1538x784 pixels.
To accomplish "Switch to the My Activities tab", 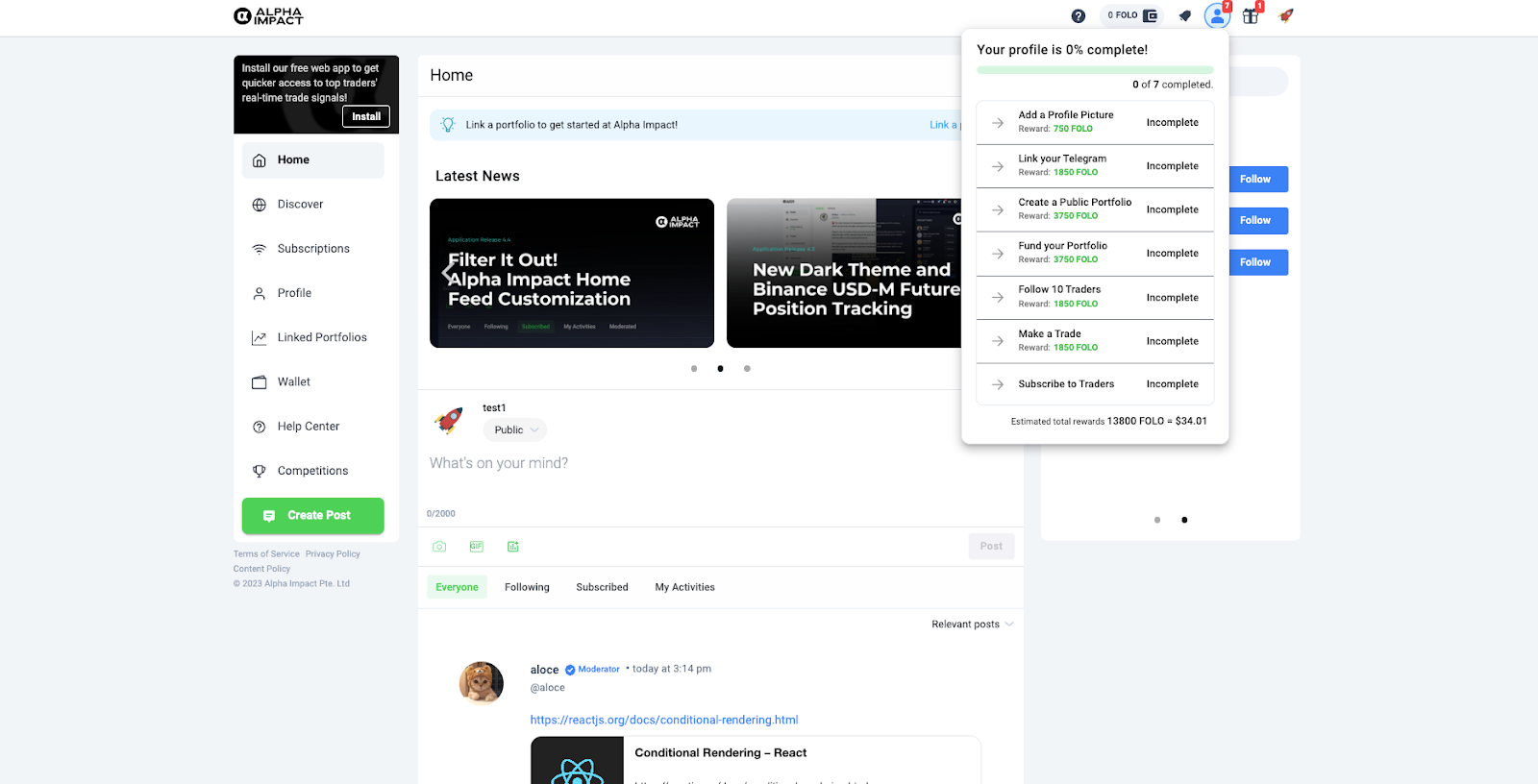I will 684,587.
